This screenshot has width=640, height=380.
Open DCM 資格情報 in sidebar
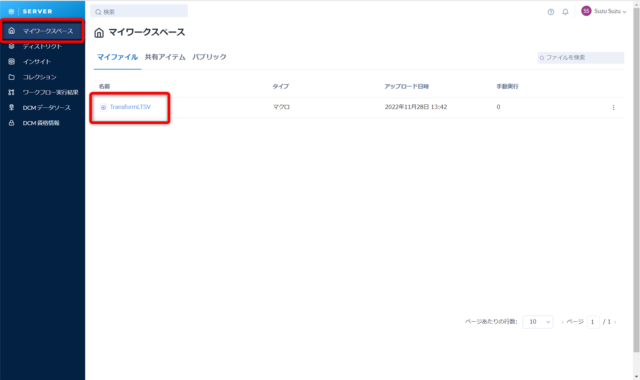(x=42, y=123)
